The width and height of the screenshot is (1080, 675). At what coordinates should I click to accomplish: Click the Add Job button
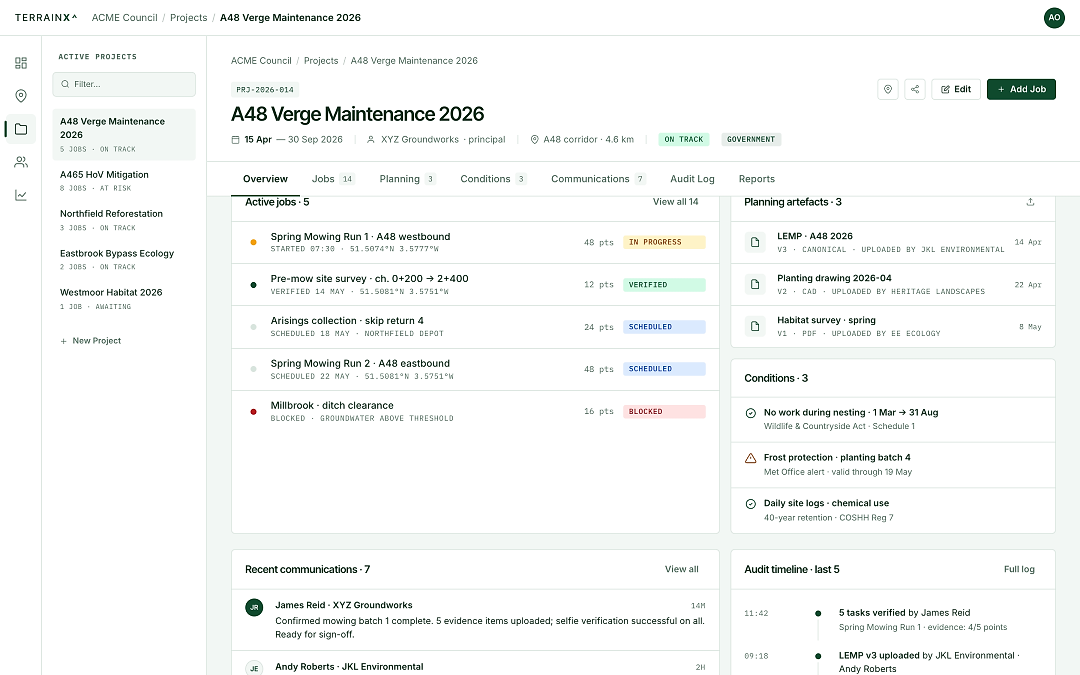coord(1021,89)
